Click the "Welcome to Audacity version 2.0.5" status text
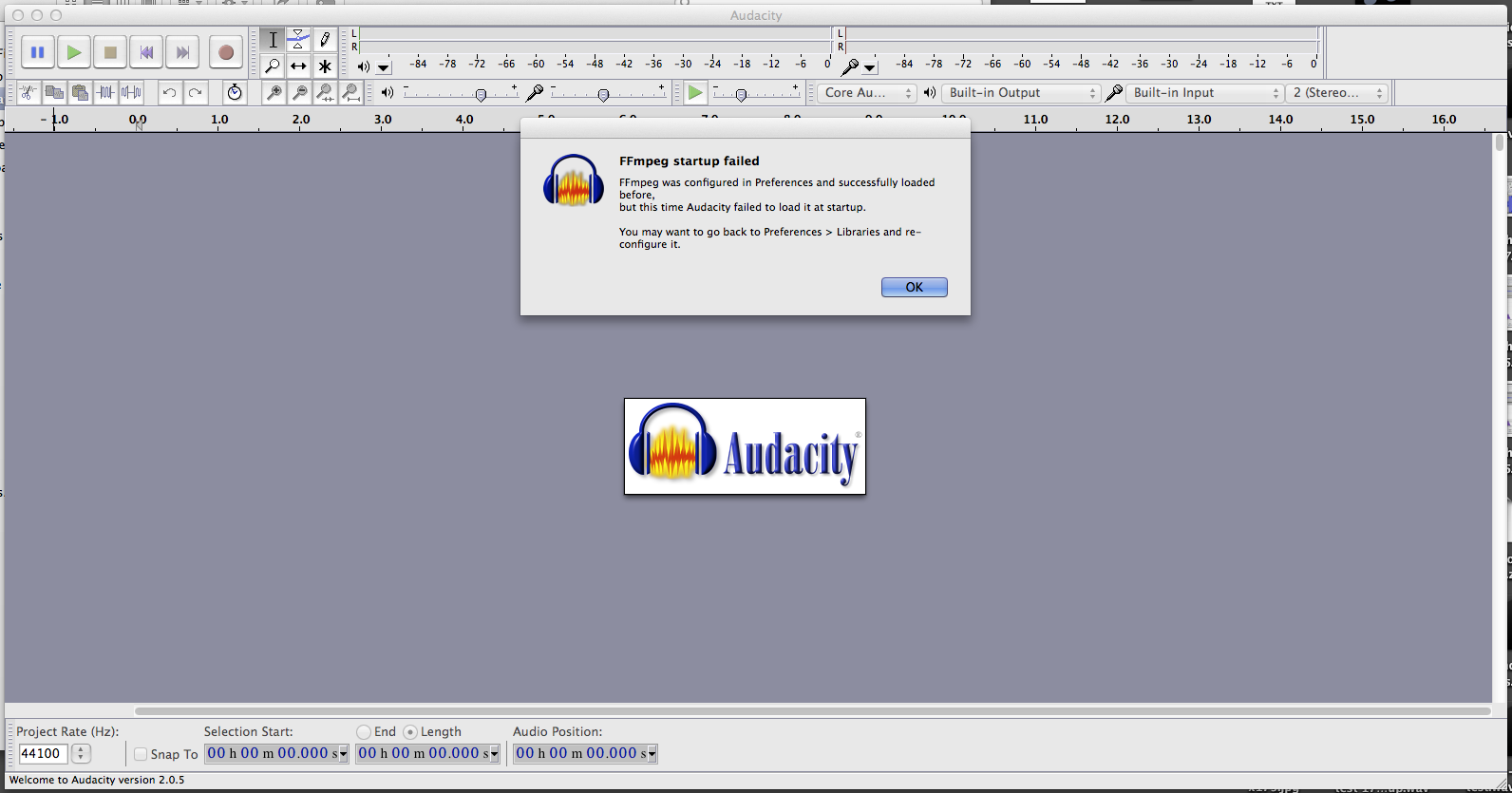 pos(97,780)
